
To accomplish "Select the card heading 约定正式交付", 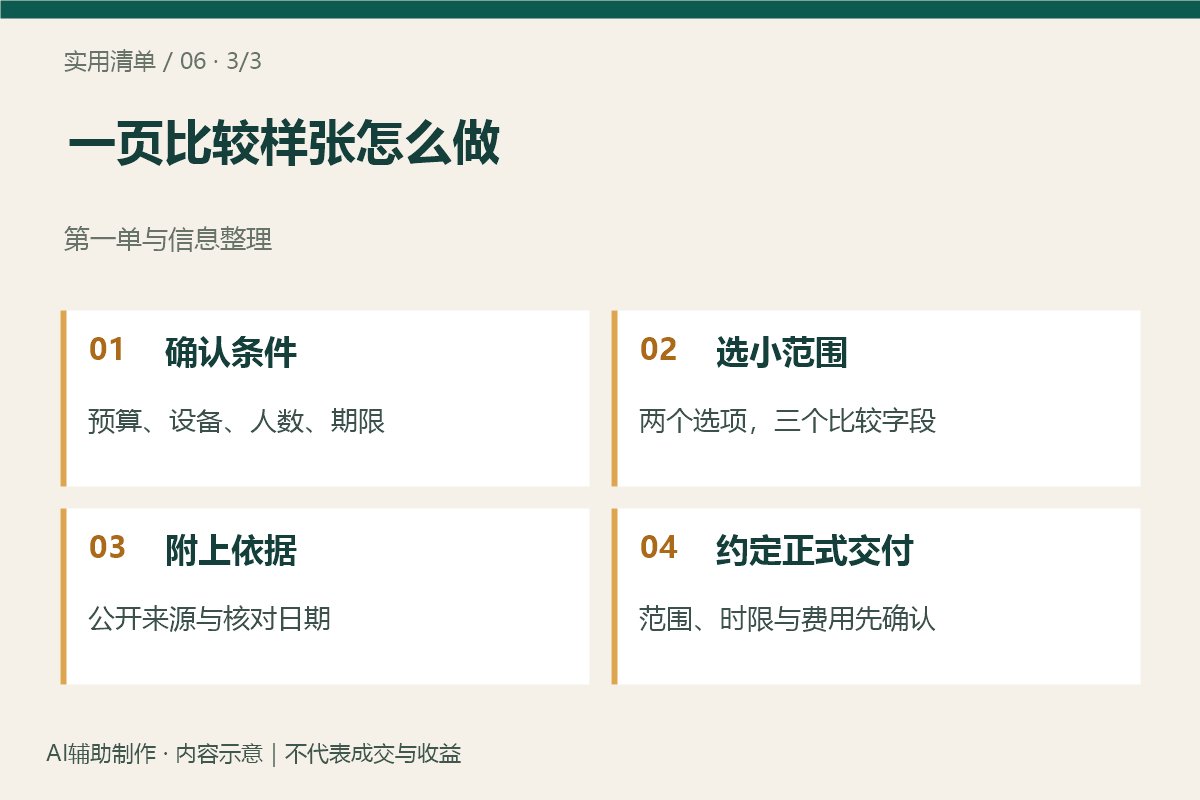I will [x=815, y=551].
